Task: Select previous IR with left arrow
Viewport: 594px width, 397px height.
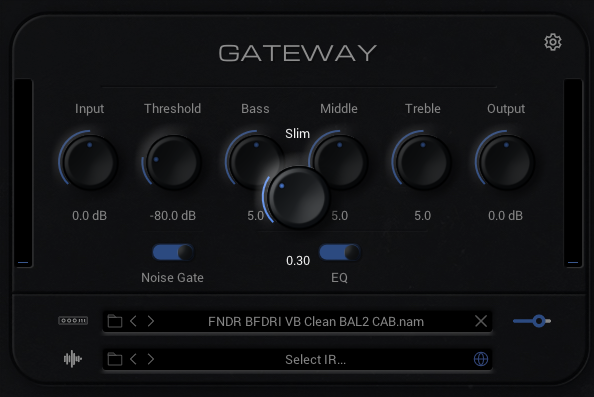Action: (133, 359)
